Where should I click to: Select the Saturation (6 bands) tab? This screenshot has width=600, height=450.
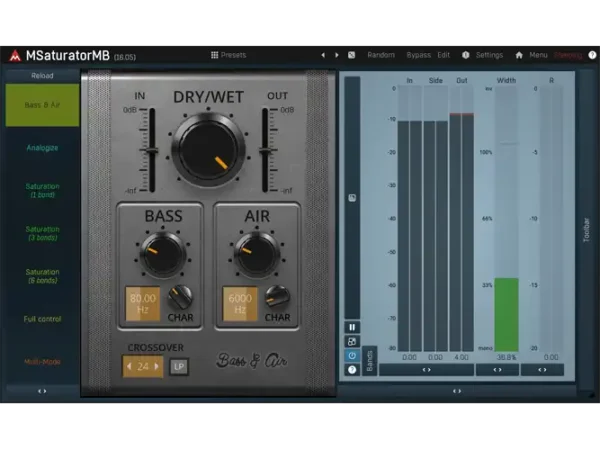pos(42,276)
